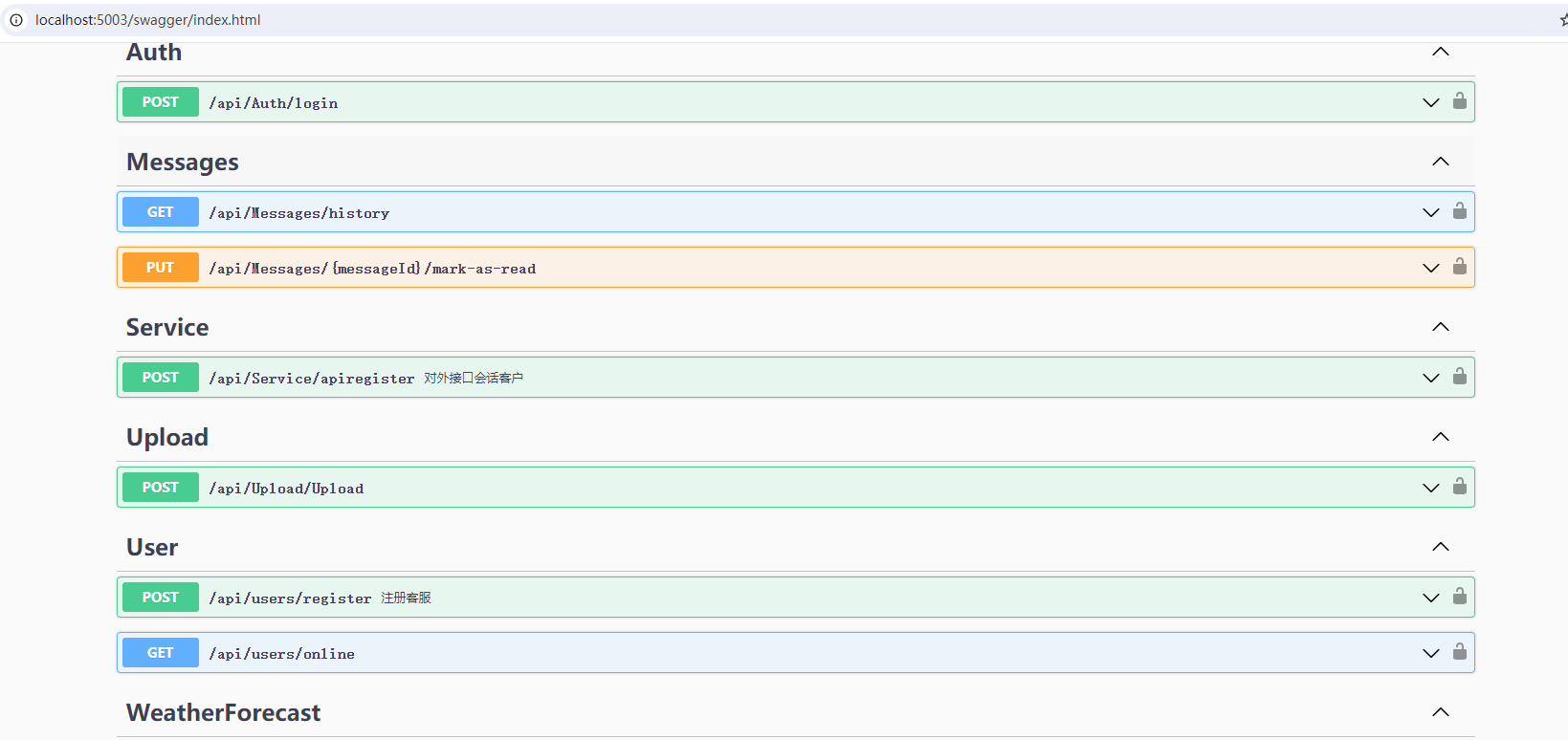Click the POST badge for Service apiregister

[x=161, y=378]
